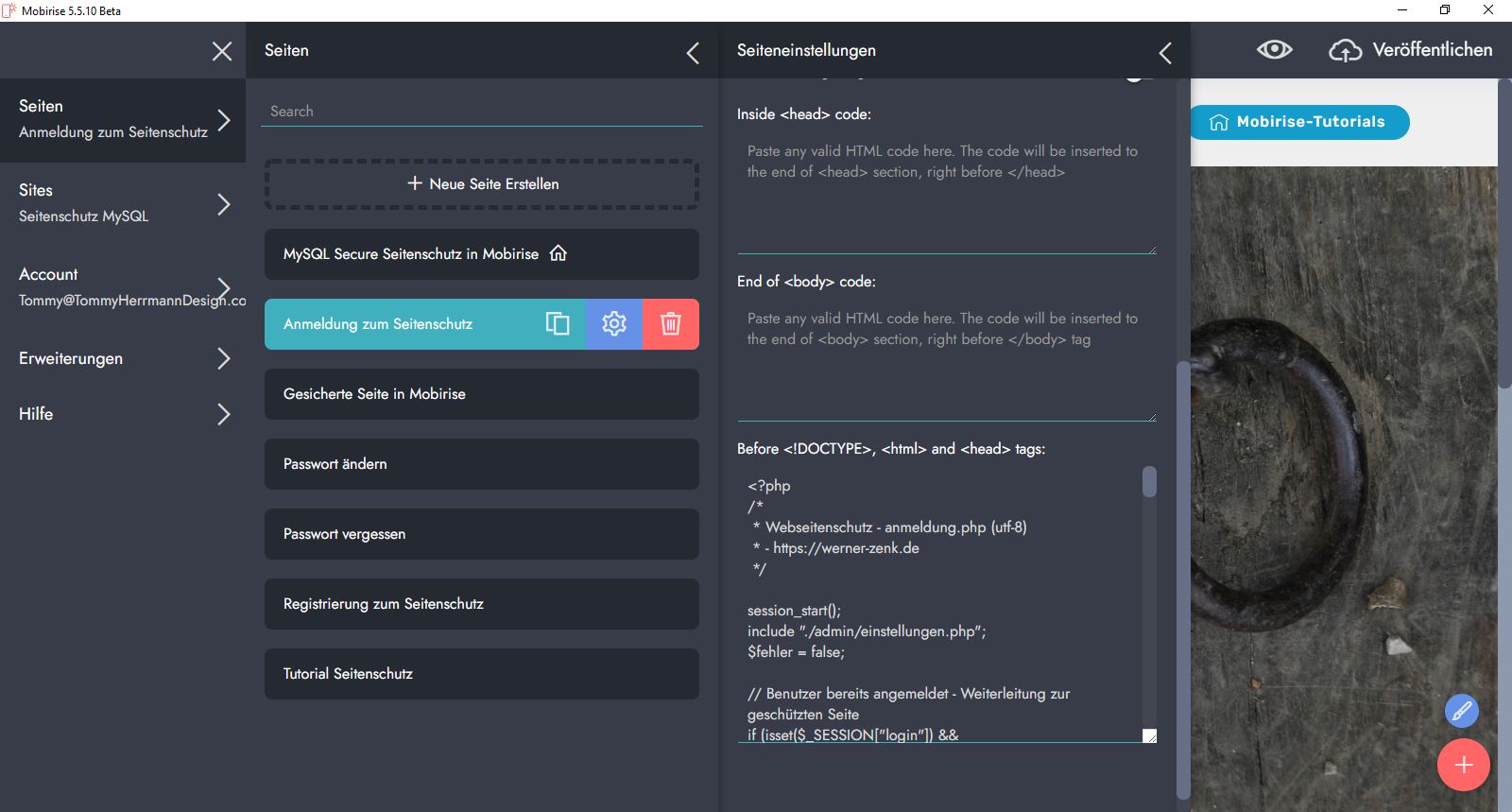Image resolution: width=1512 pixels, height=812 pixels.
Task: Click inside the Inside head code textarea
Action: pos(945,194)
